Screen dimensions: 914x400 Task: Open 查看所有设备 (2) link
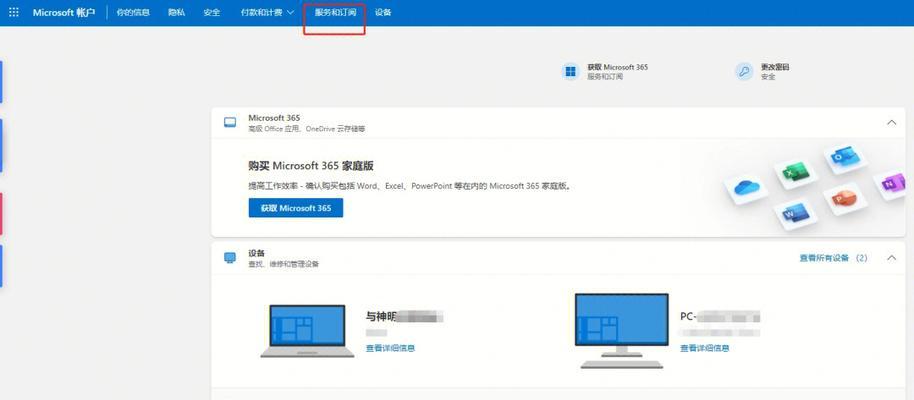coord(834,258)
